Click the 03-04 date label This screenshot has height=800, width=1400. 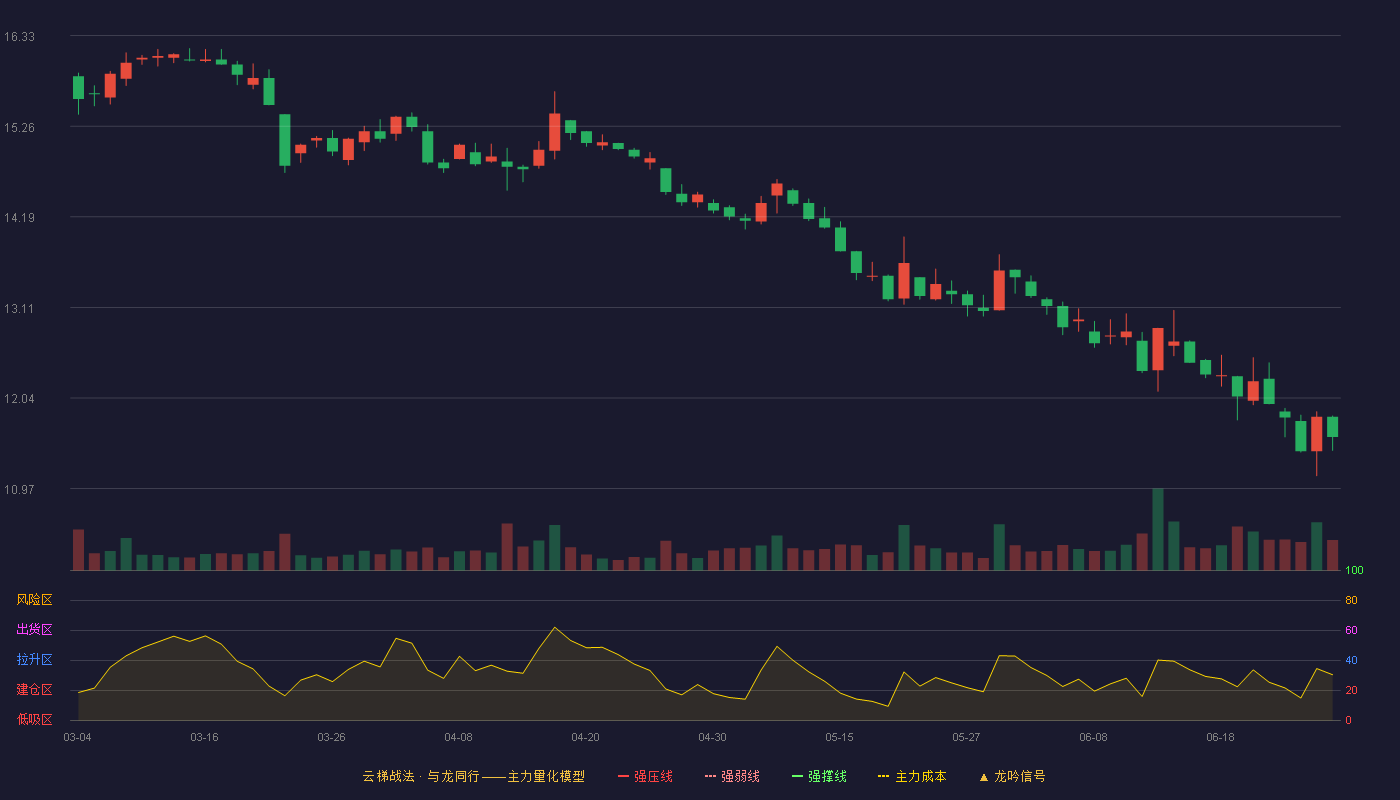coord(78,737)
